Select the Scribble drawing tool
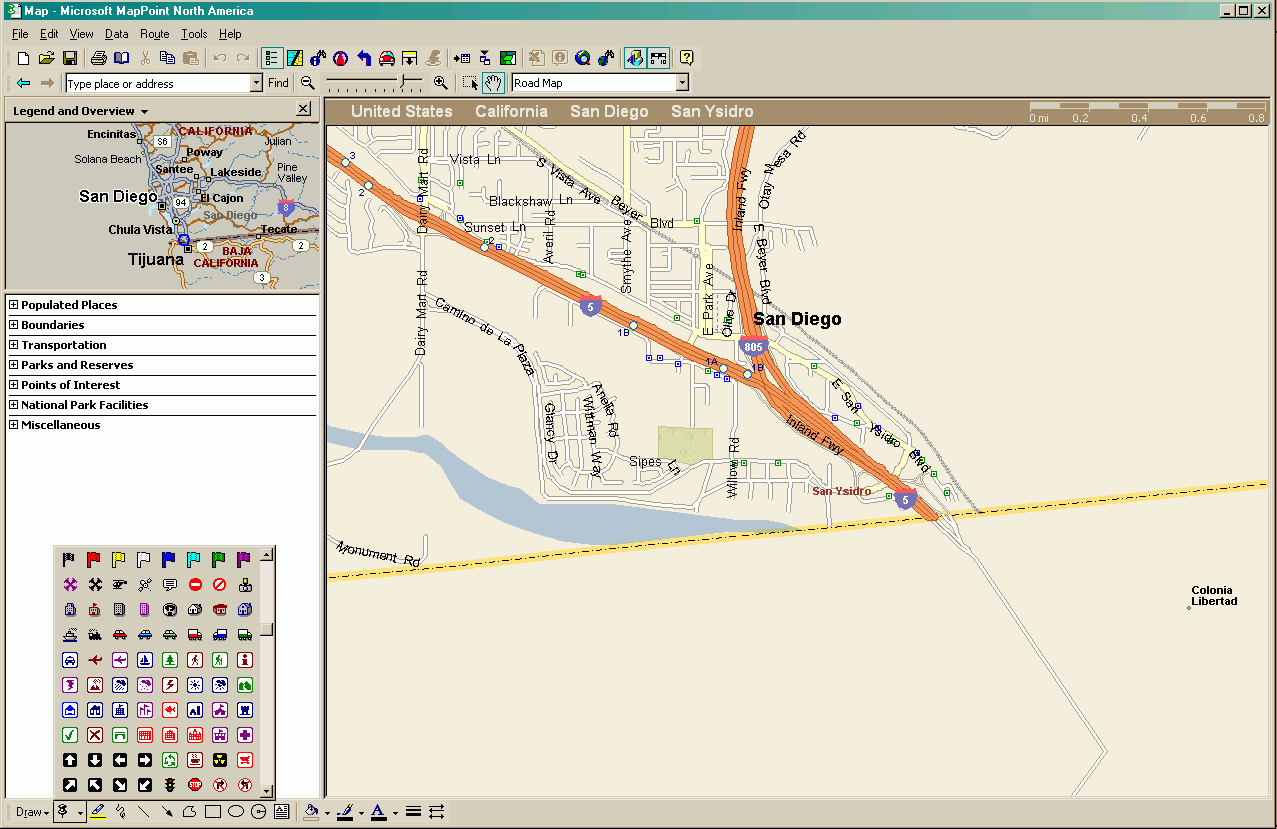 click(120, 812)
